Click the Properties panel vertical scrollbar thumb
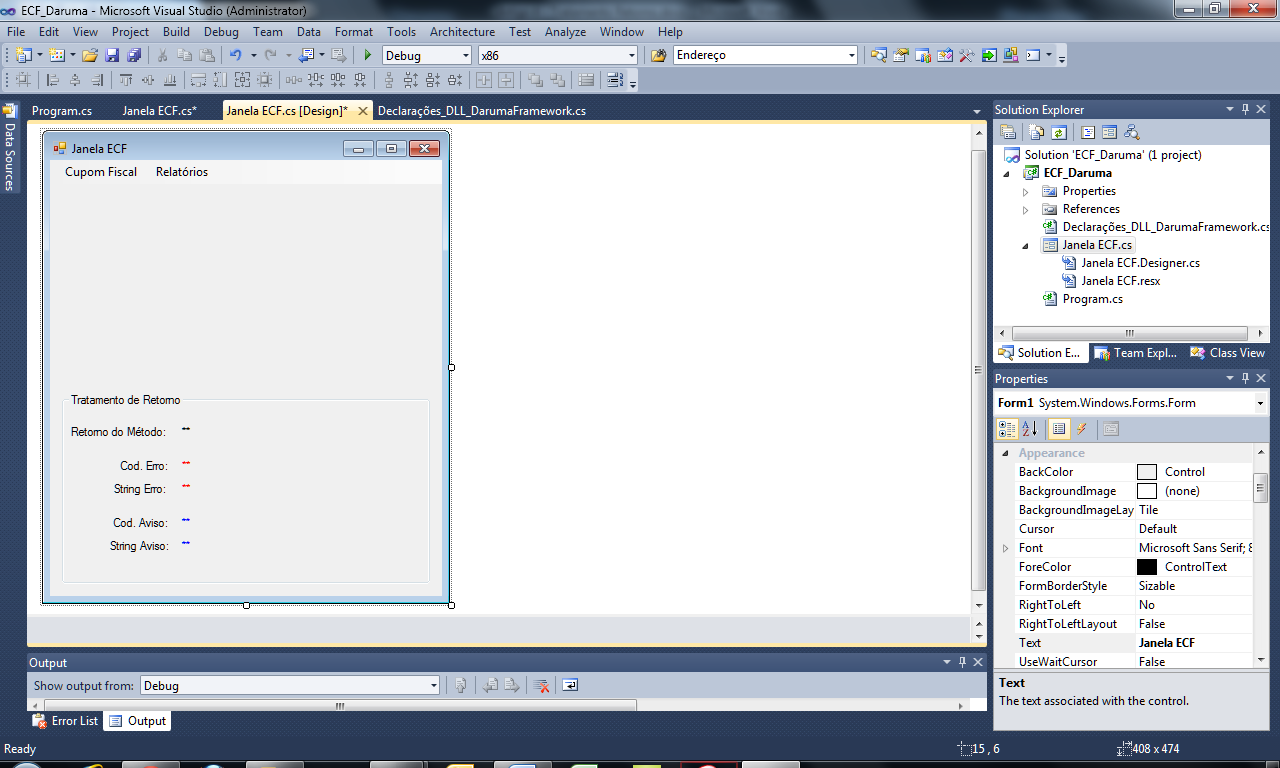The image size is (1280, 768). 1261,489
